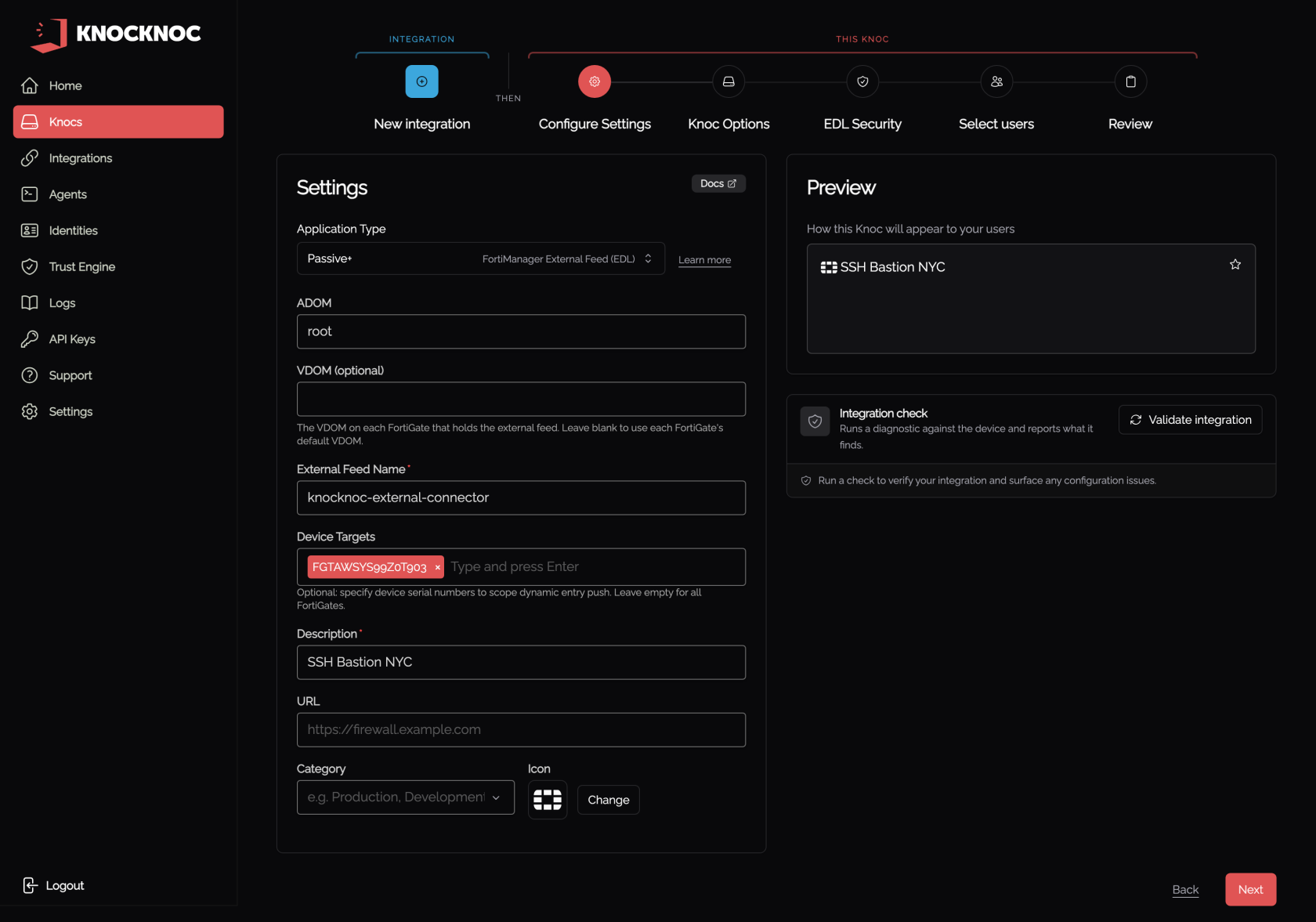Expand the Category dropdown

[x=406, y=797]
